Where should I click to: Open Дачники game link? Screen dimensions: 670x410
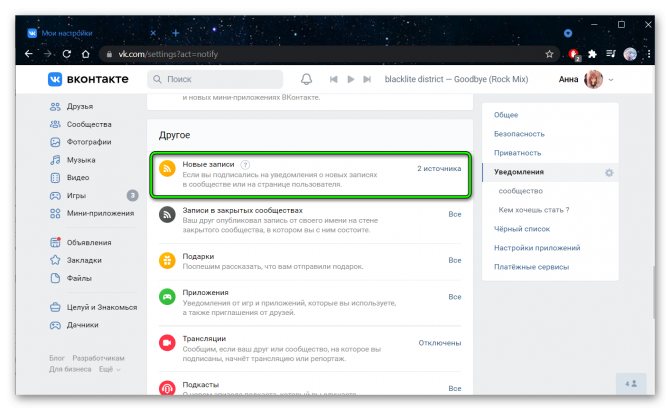click(82, 325)
